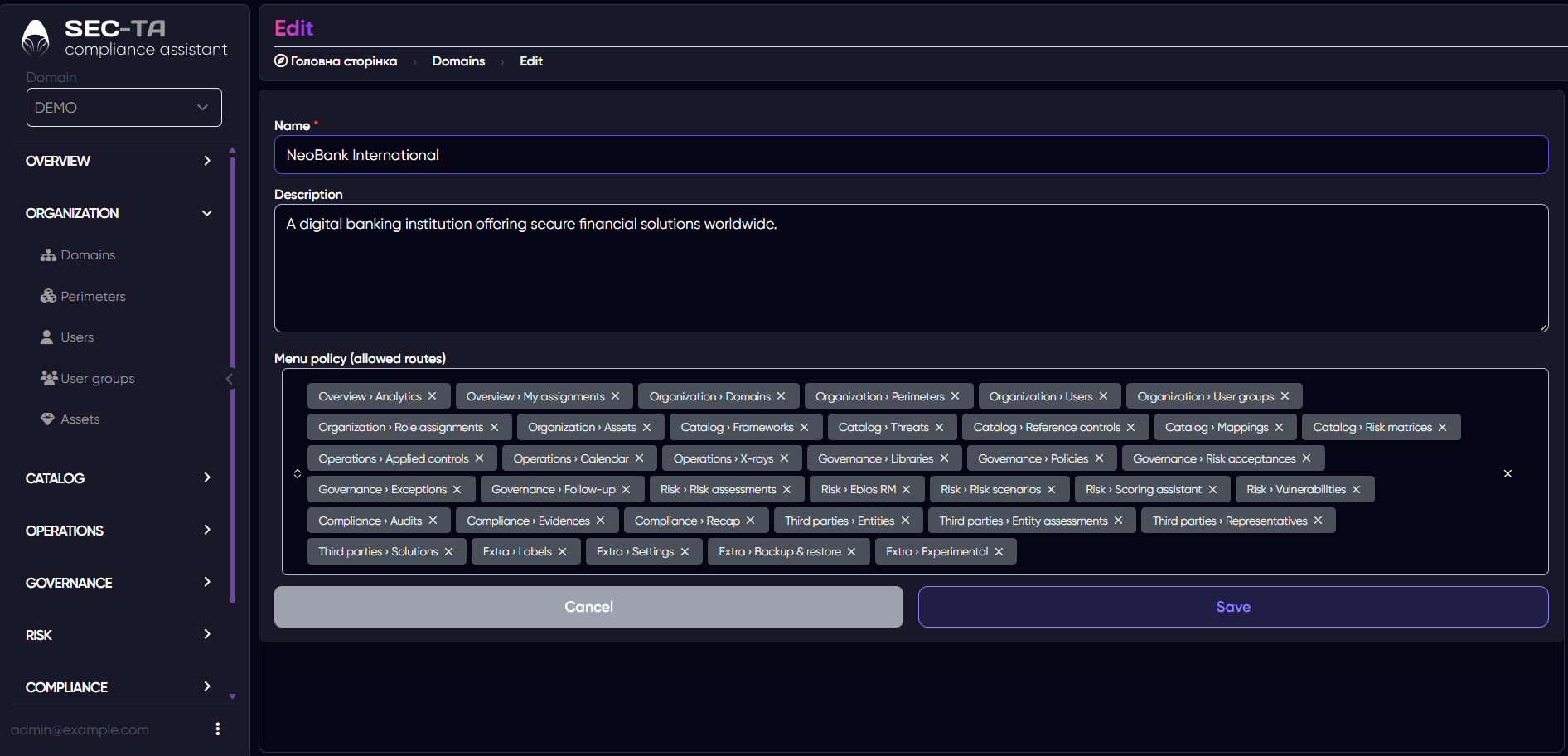1568x756 pixels.
Task: Focus the Description text area
Action: coord(912,269)
